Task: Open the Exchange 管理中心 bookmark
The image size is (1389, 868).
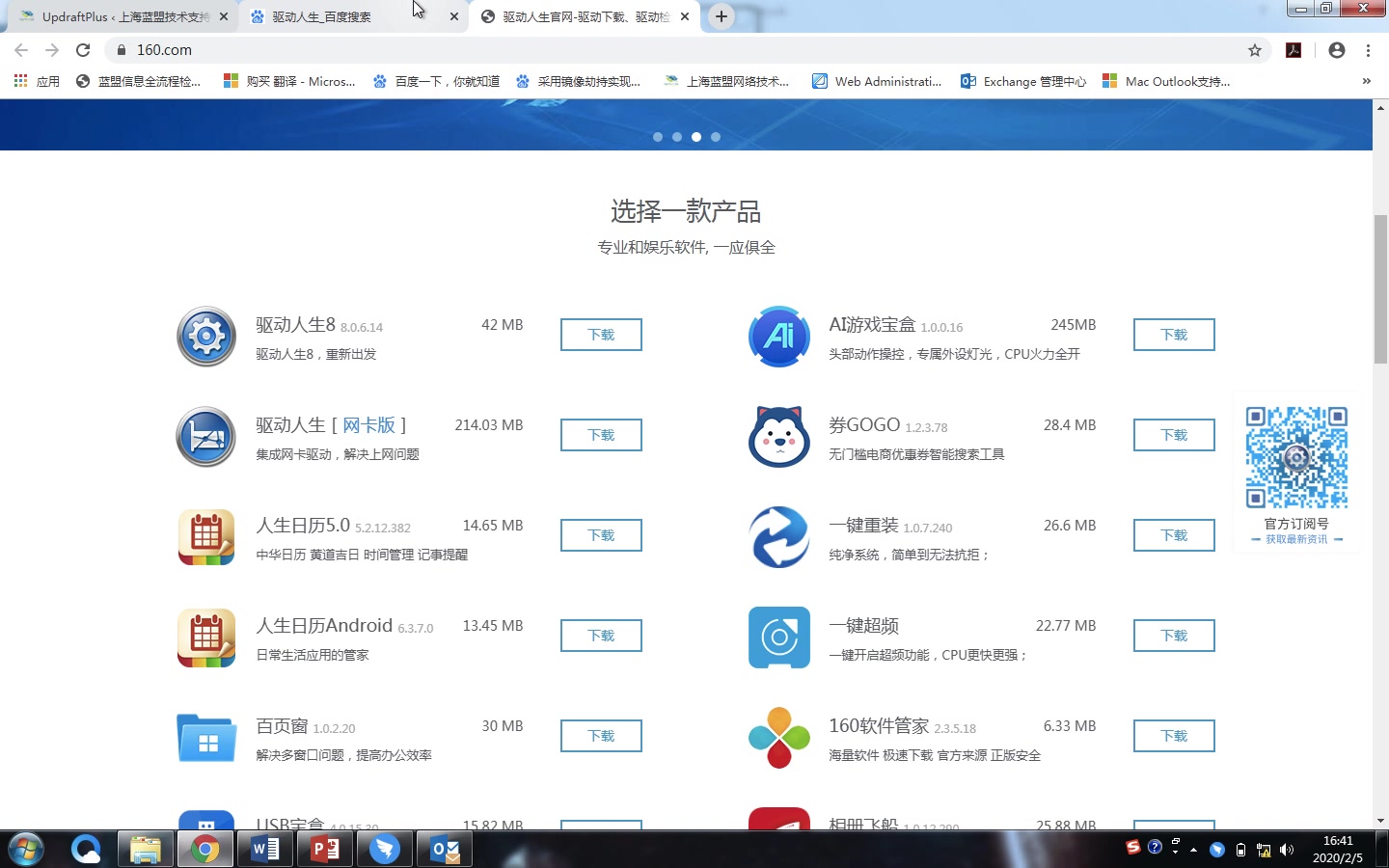Action: 1023,81
